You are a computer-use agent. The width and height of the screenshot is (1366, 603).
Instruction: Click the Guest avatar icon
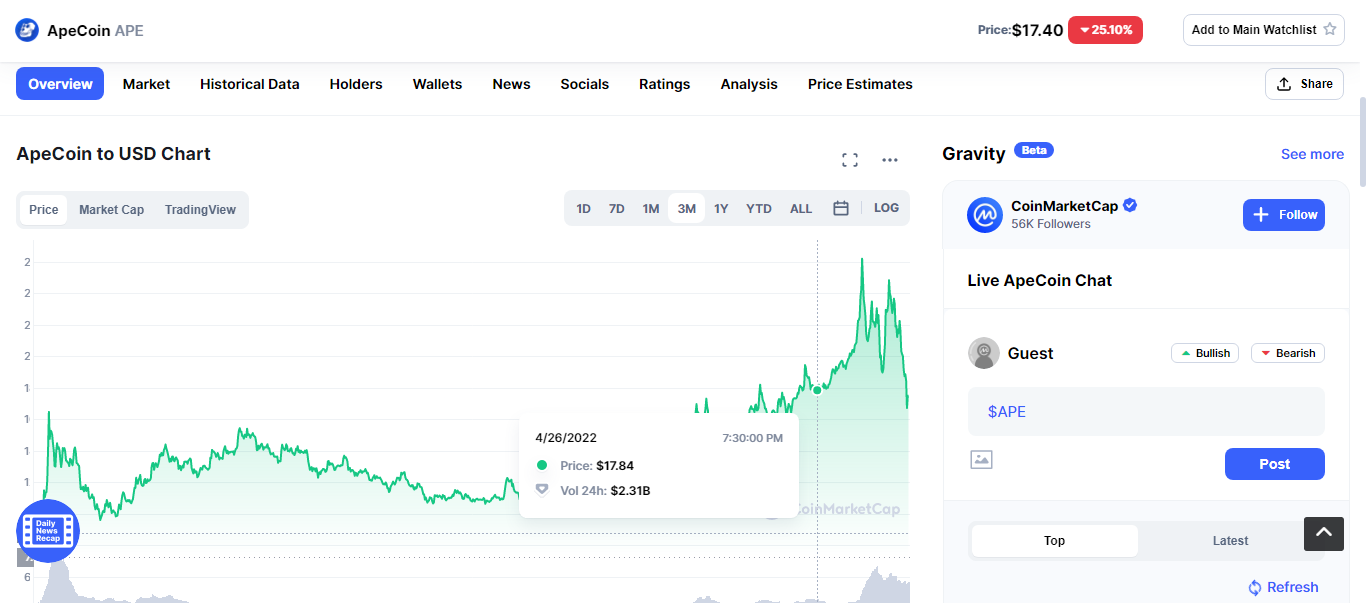(x=984, y=353)
